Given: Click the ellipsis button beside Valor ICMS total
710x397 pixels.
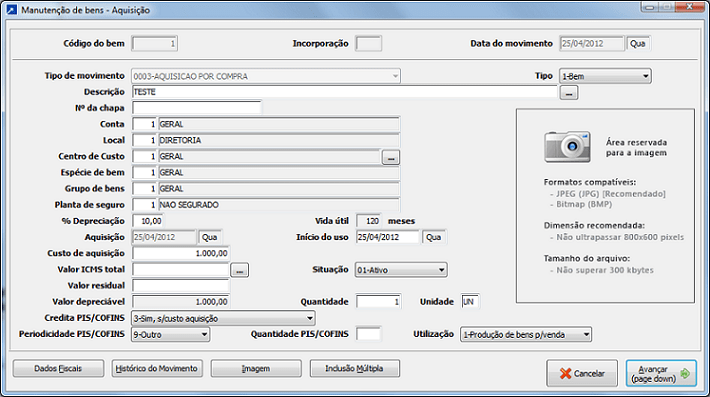Looking at the screenshot, I should (x=240, y=270).
